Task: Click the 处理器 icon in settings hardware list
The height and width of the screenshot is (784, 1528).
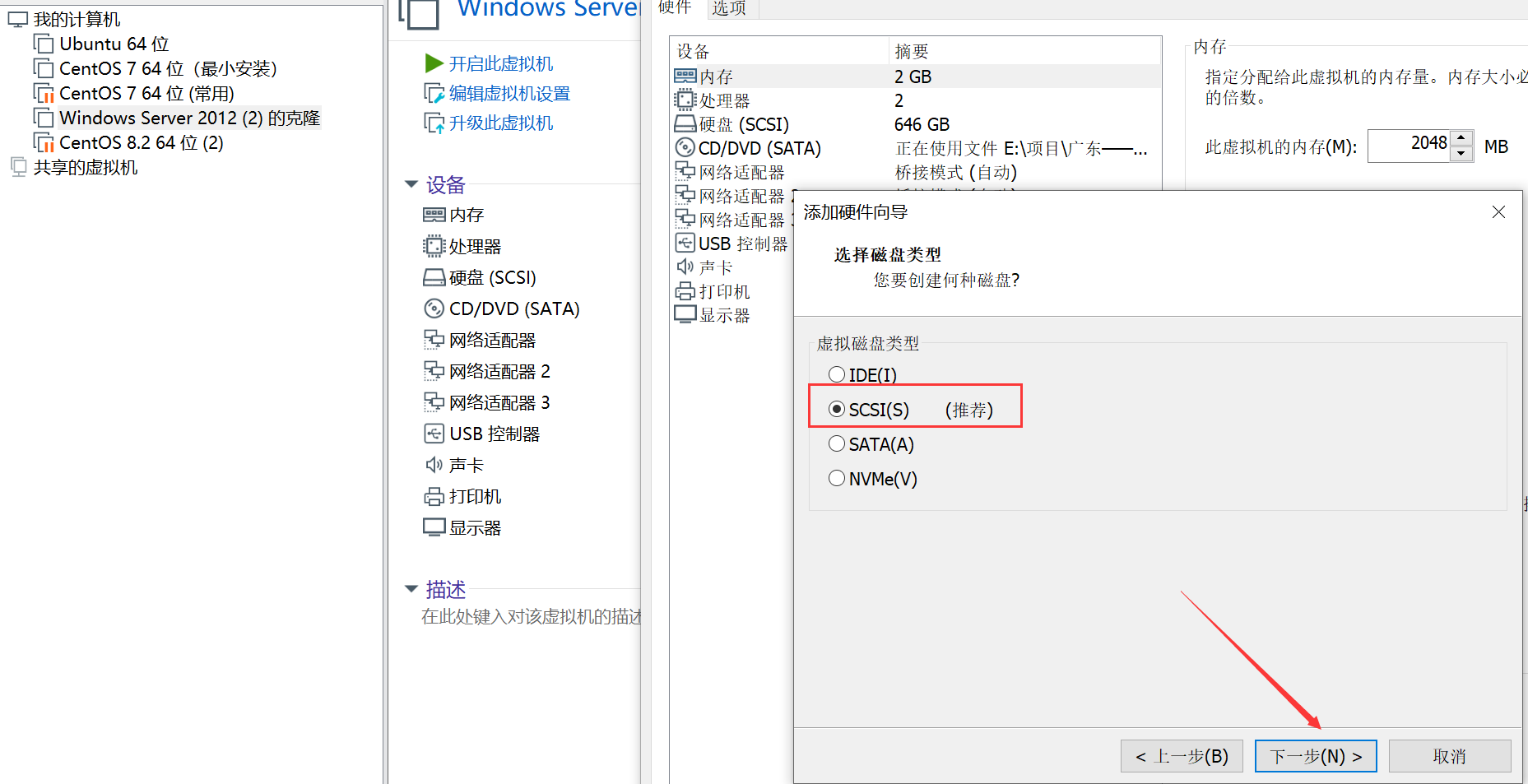Action: (x=685, y=100)
